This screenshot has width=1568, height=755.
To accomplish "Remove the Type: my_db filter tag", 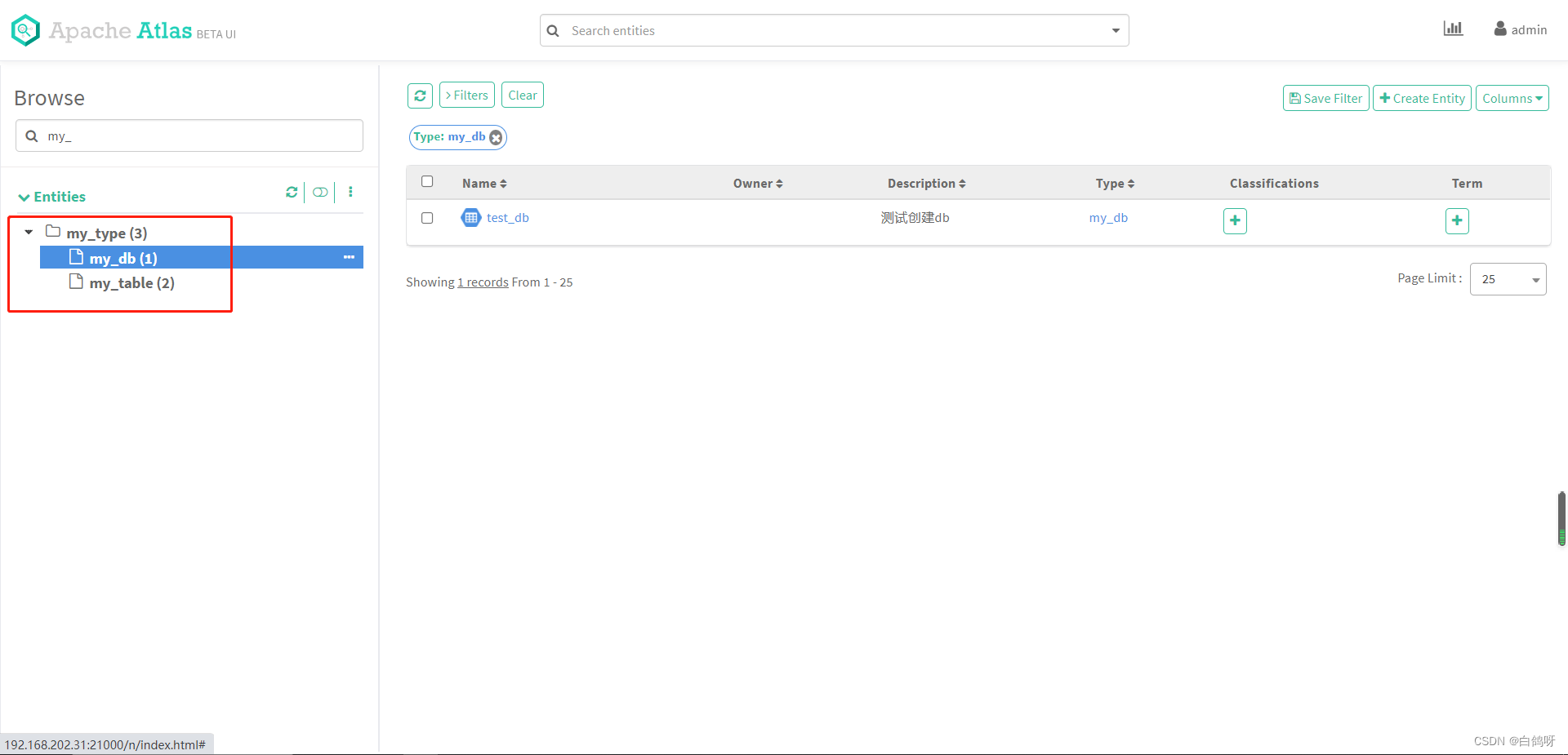I will (496, 138).
